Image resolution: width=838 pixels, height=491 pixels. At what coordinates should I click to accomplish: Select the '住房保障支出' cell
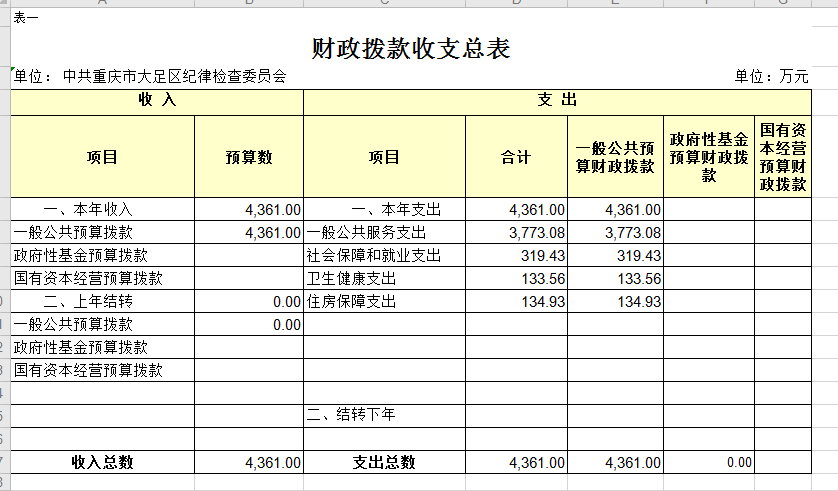pos(351,302)
